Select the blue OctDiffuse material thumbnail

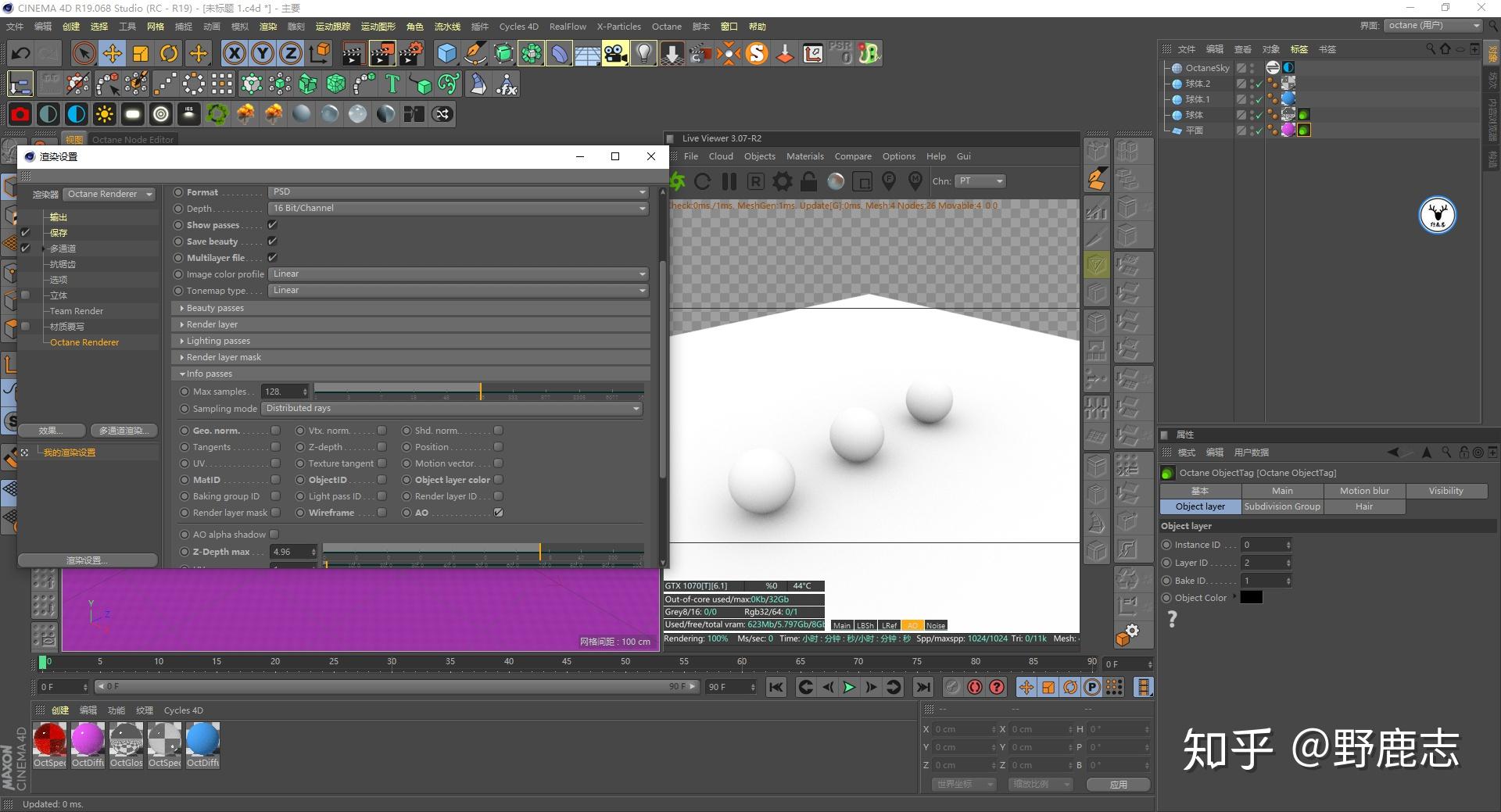coord(202,739)
